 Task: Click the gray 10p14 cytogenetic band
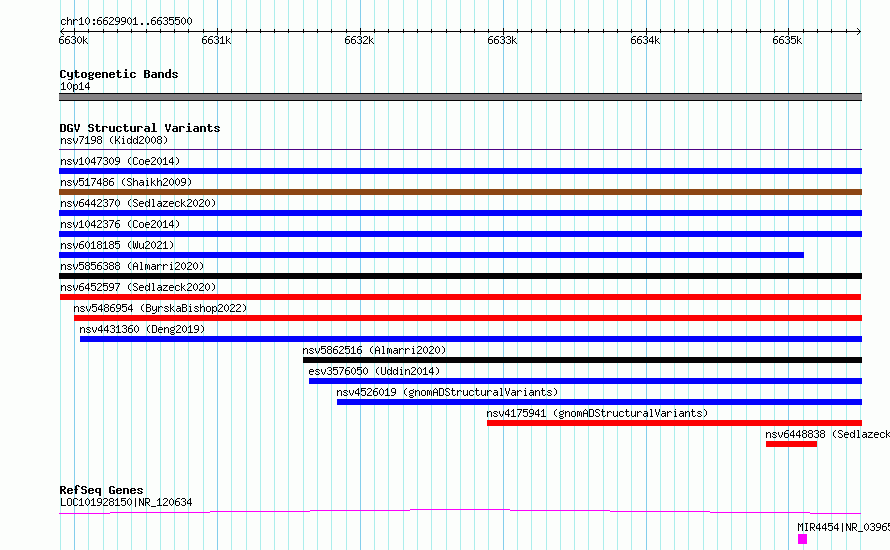click(460, 97)
